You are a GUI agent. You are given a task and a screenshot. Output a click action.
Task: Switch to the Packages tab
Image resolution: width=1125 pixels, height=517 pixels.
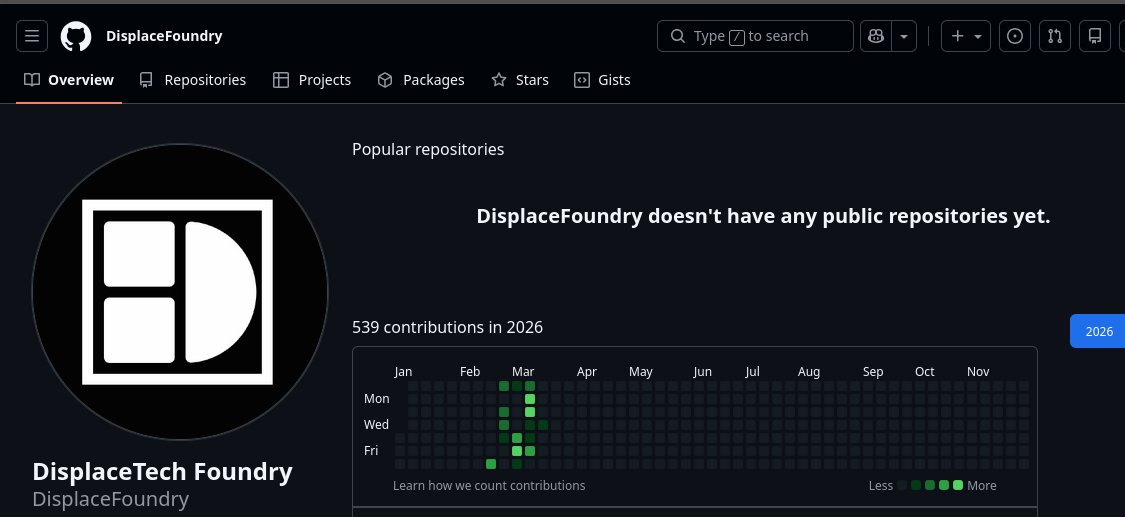point(421,80)
